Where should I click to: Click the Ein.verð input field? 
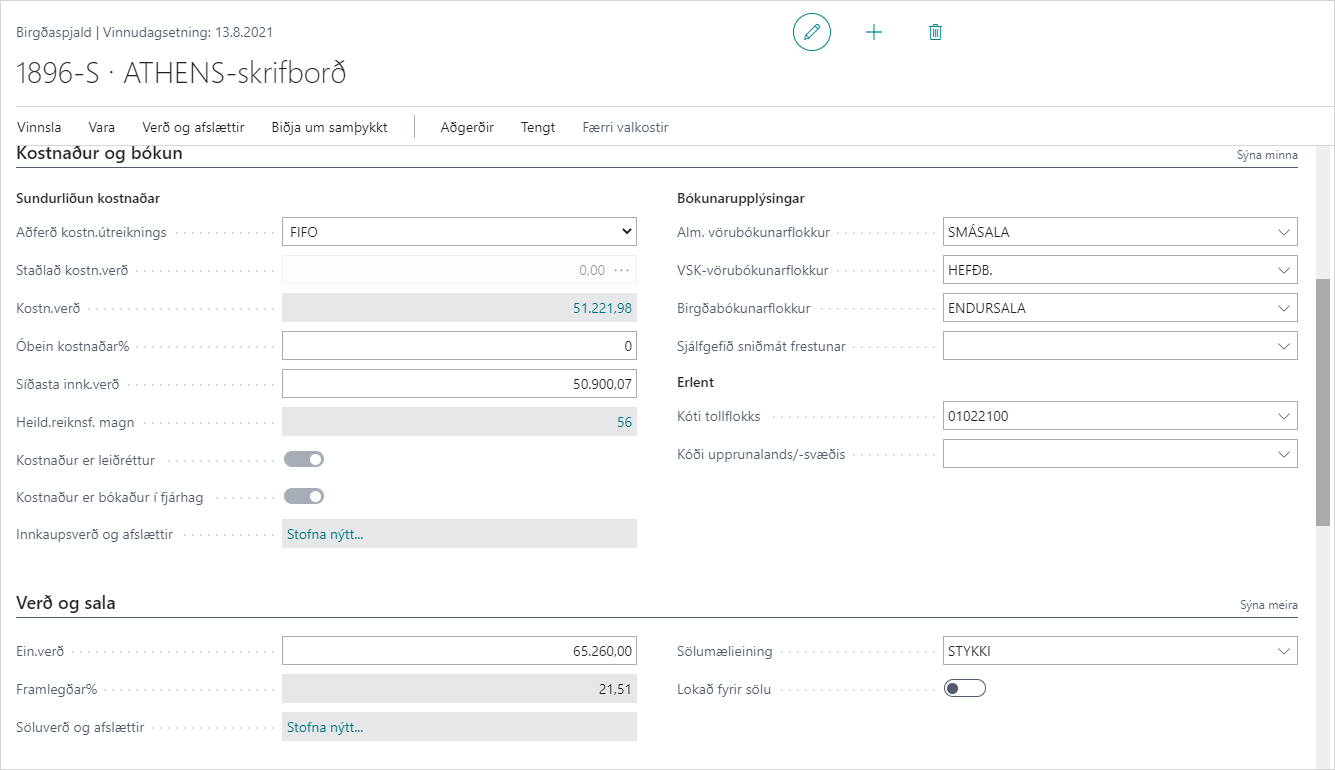459,651
